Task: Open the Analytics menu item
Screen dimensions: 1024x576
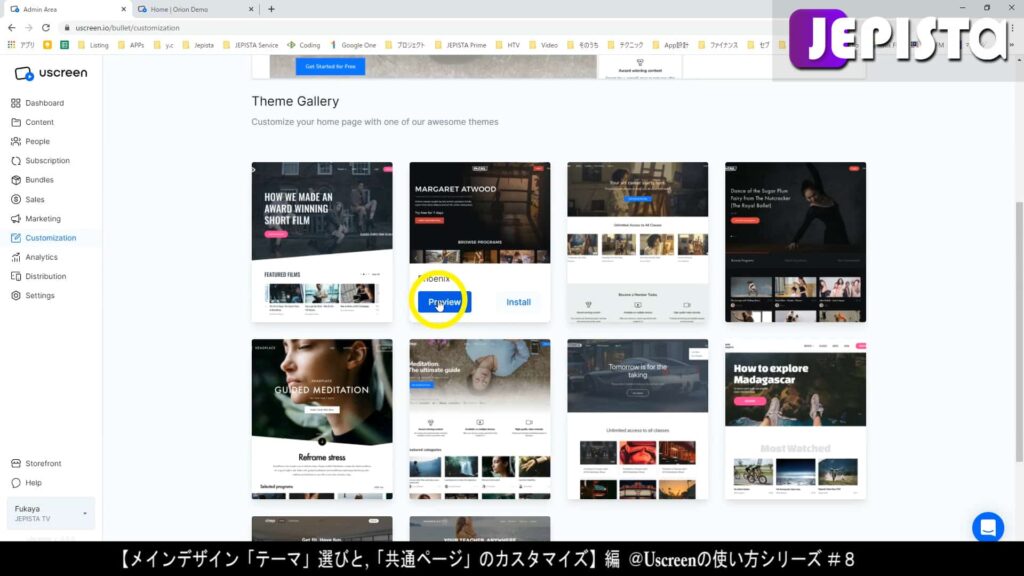Action: (41, 257)
